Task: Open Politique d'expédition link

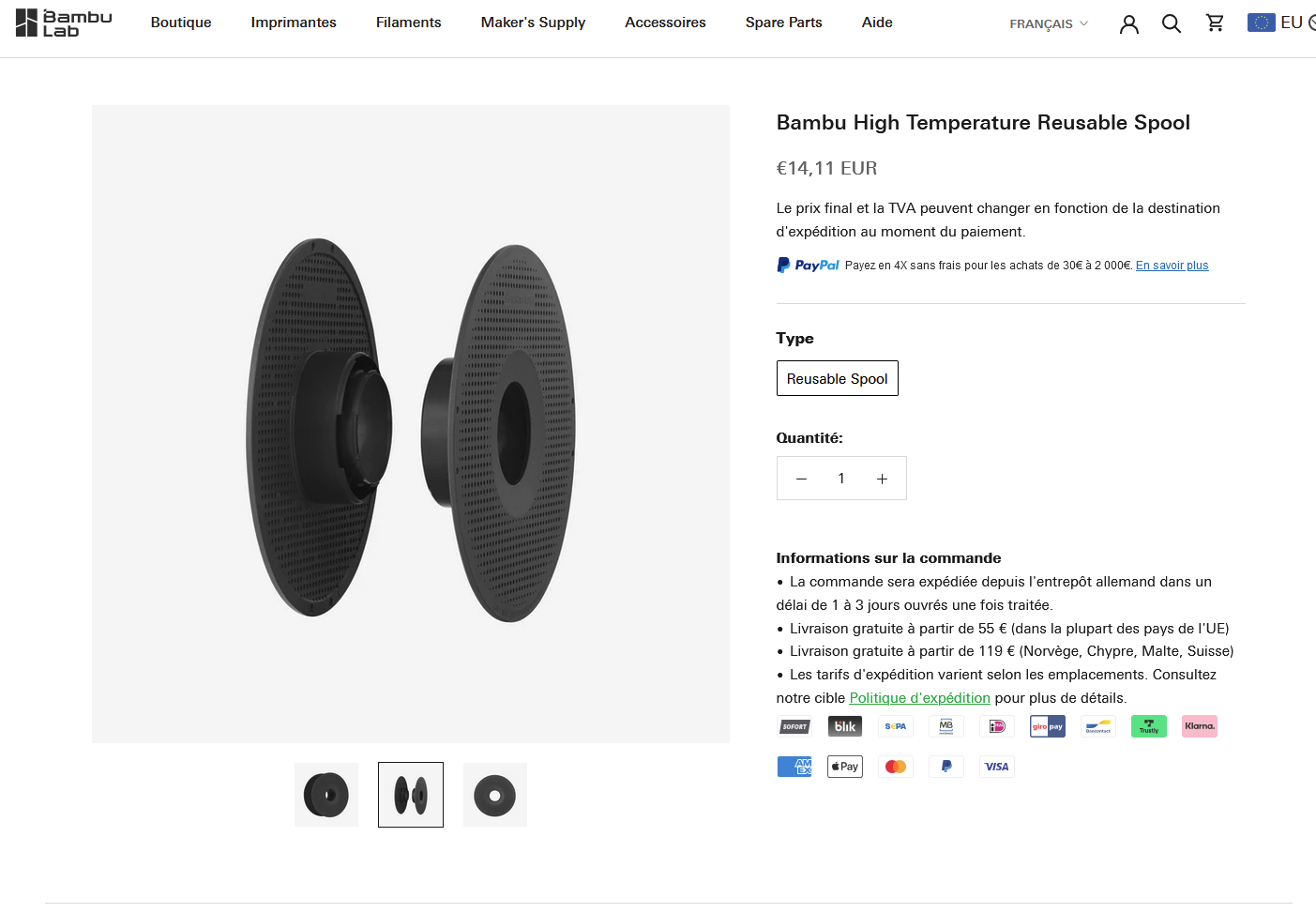Action: click(x=919, y=698)
